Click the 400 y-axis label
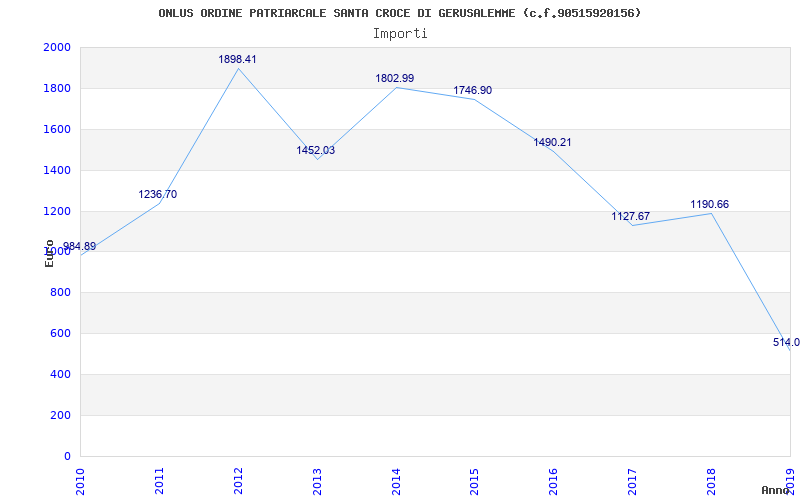The height and width of the screenshot is (500, 800). 60,374
